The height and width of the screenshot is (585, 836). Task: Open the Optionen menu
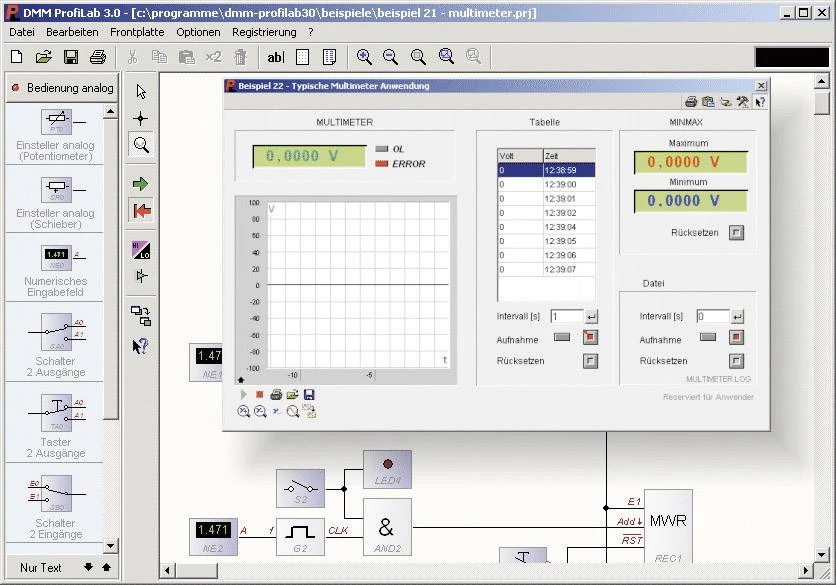pyautogui.click(x=198, y=32)
